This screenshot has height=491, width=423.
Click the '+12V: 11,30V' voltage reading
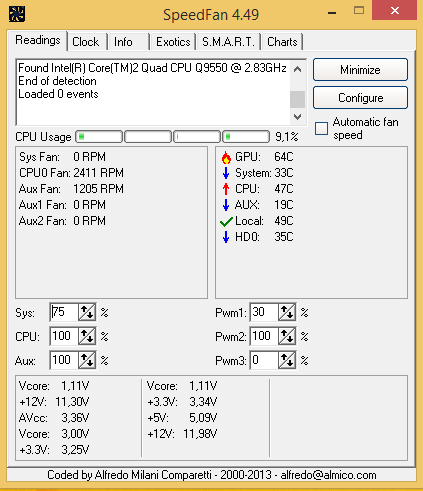click(x=54, y=402)
